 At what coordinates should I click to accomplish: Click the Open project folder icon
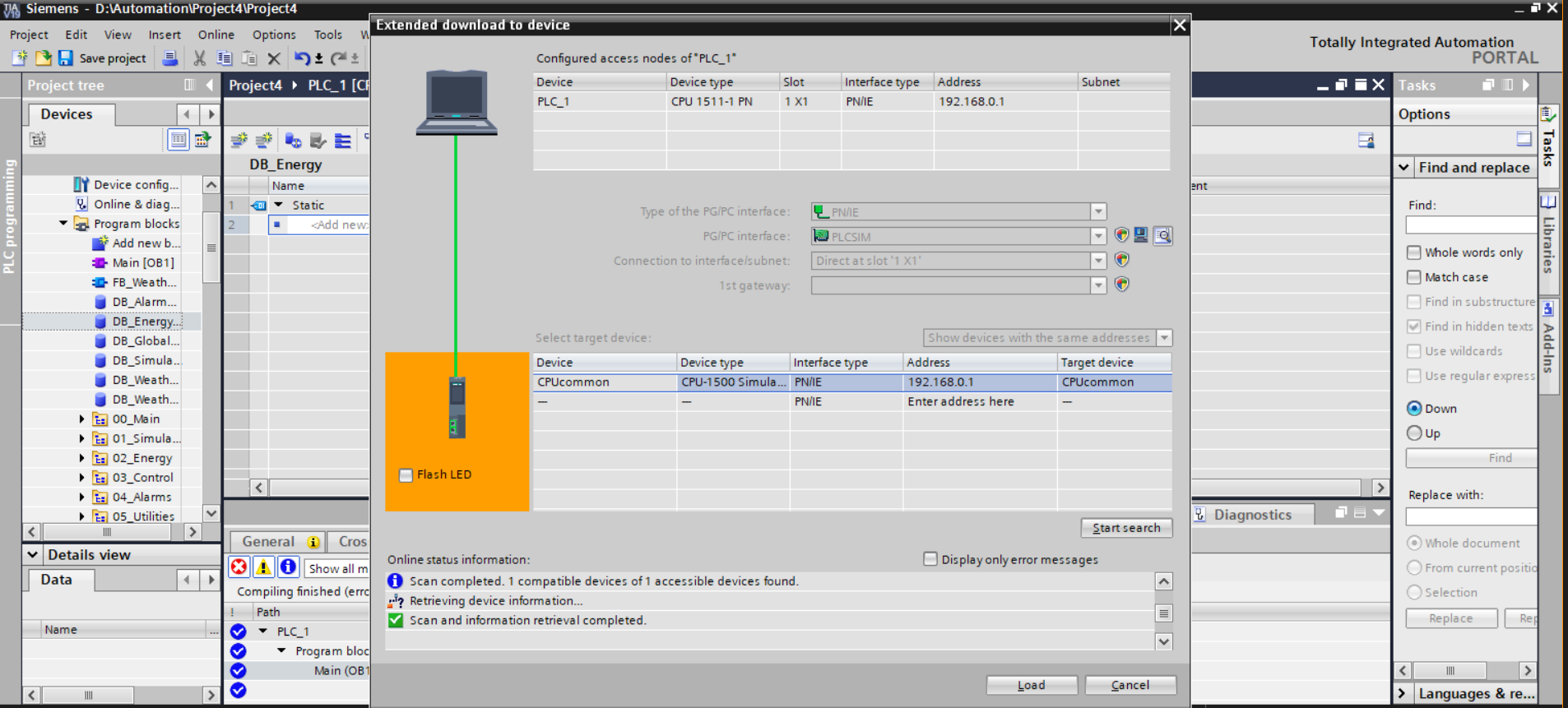(43, 58)
